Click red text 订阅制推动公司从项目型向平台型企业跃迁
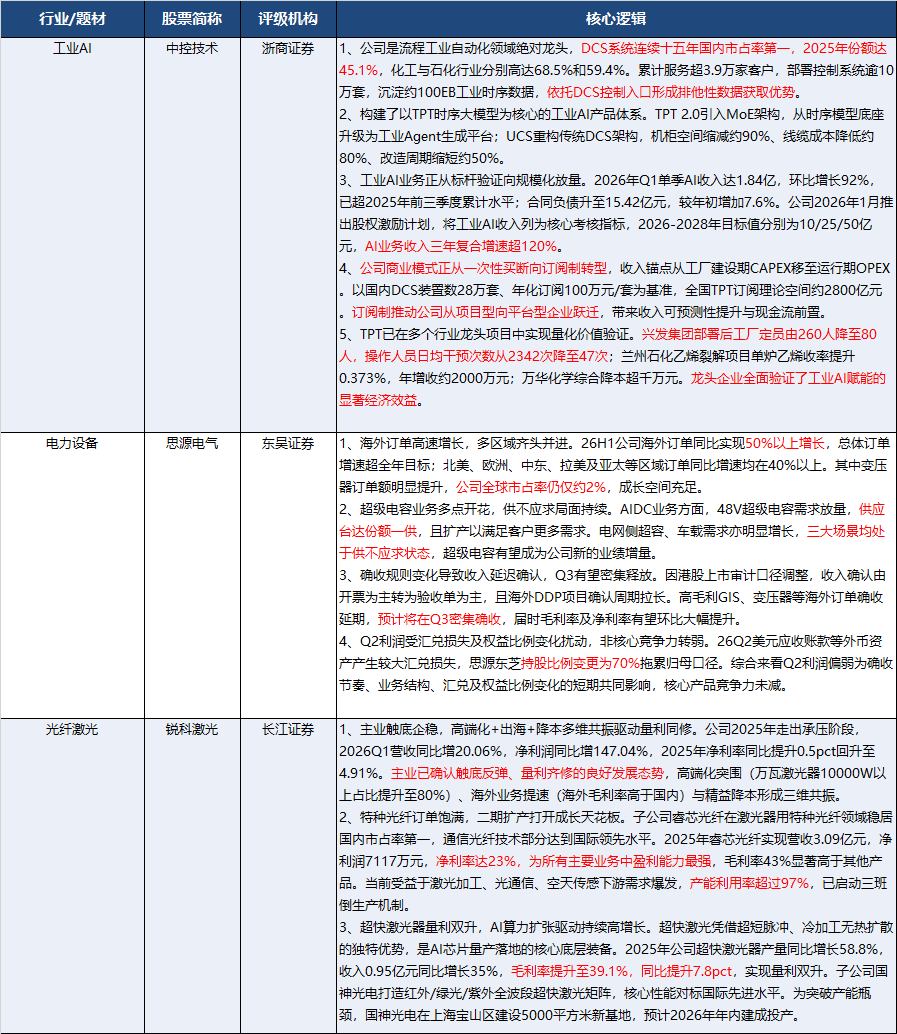Viewport: 897px width, 1034px height. click(x=476, y=312)
